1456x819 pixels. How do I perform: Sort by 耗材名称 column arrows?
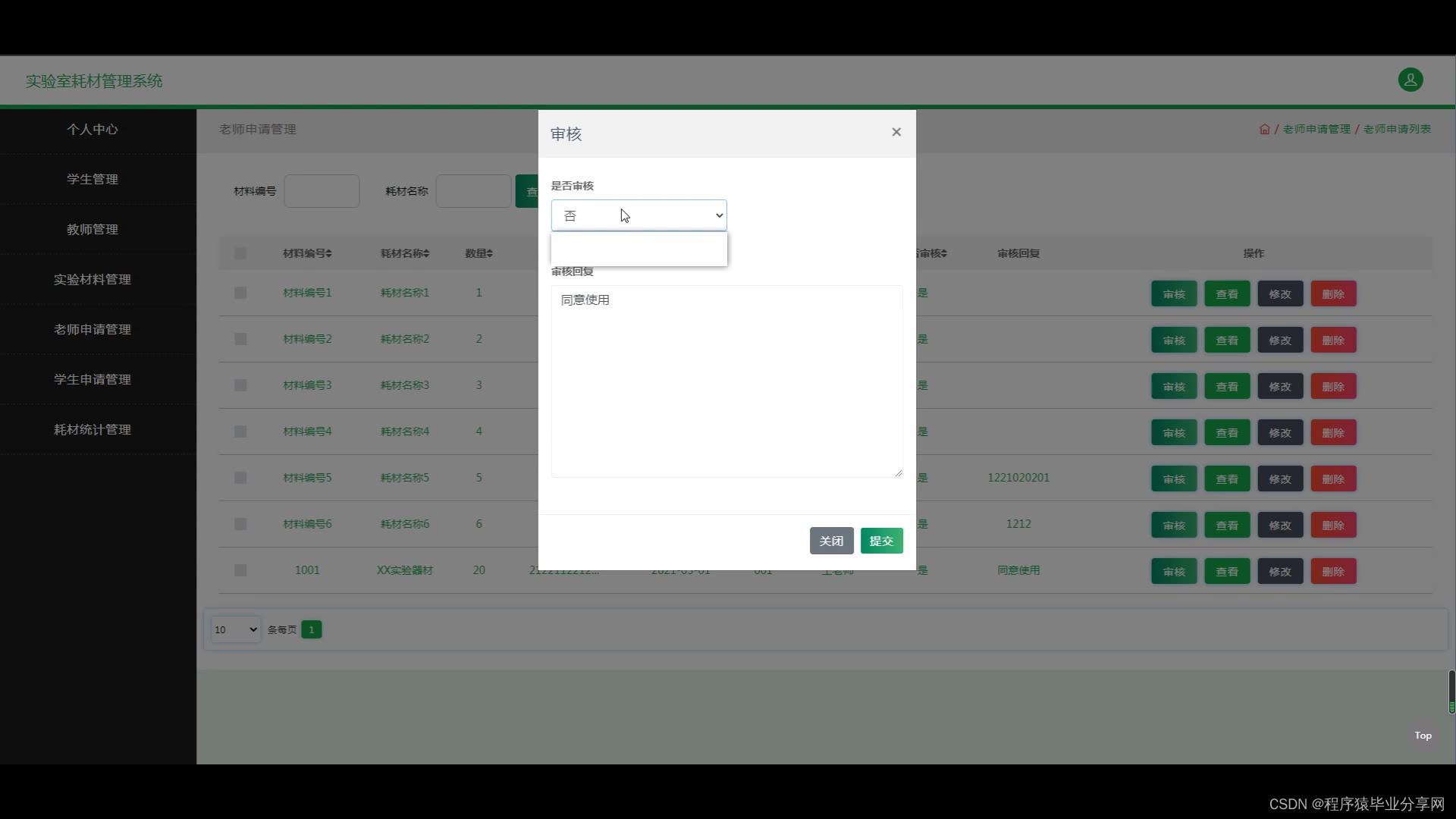tap(426, 253)
